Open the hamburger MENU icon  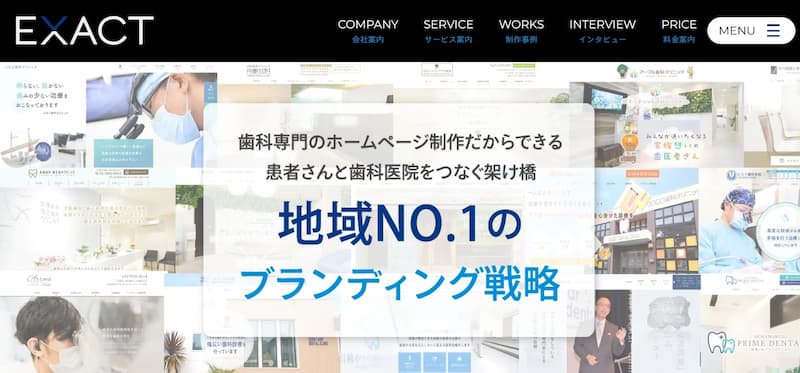773,31
